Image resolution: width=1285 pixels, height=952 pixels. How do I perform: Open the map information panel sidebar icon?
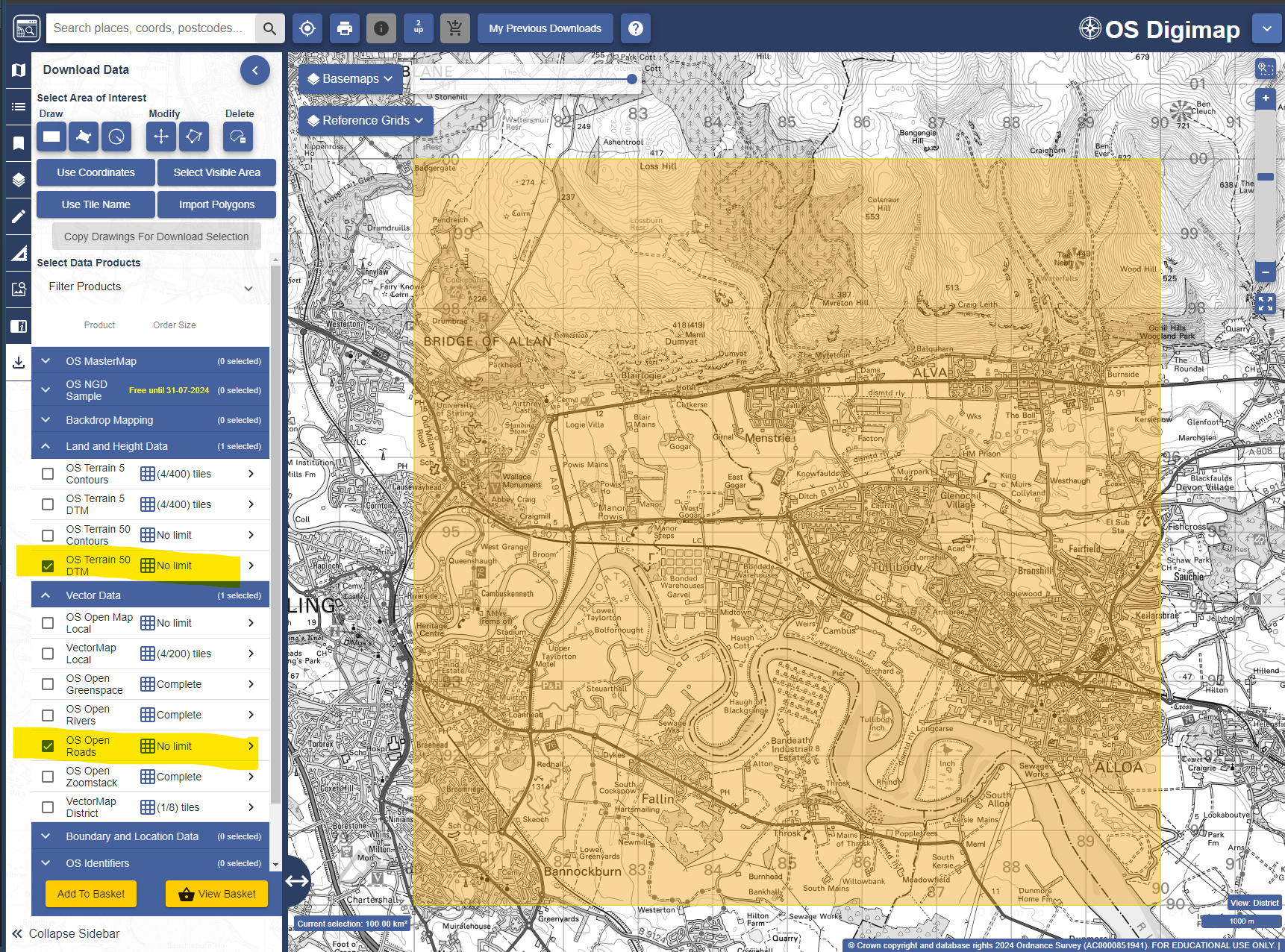pos(19,326)
